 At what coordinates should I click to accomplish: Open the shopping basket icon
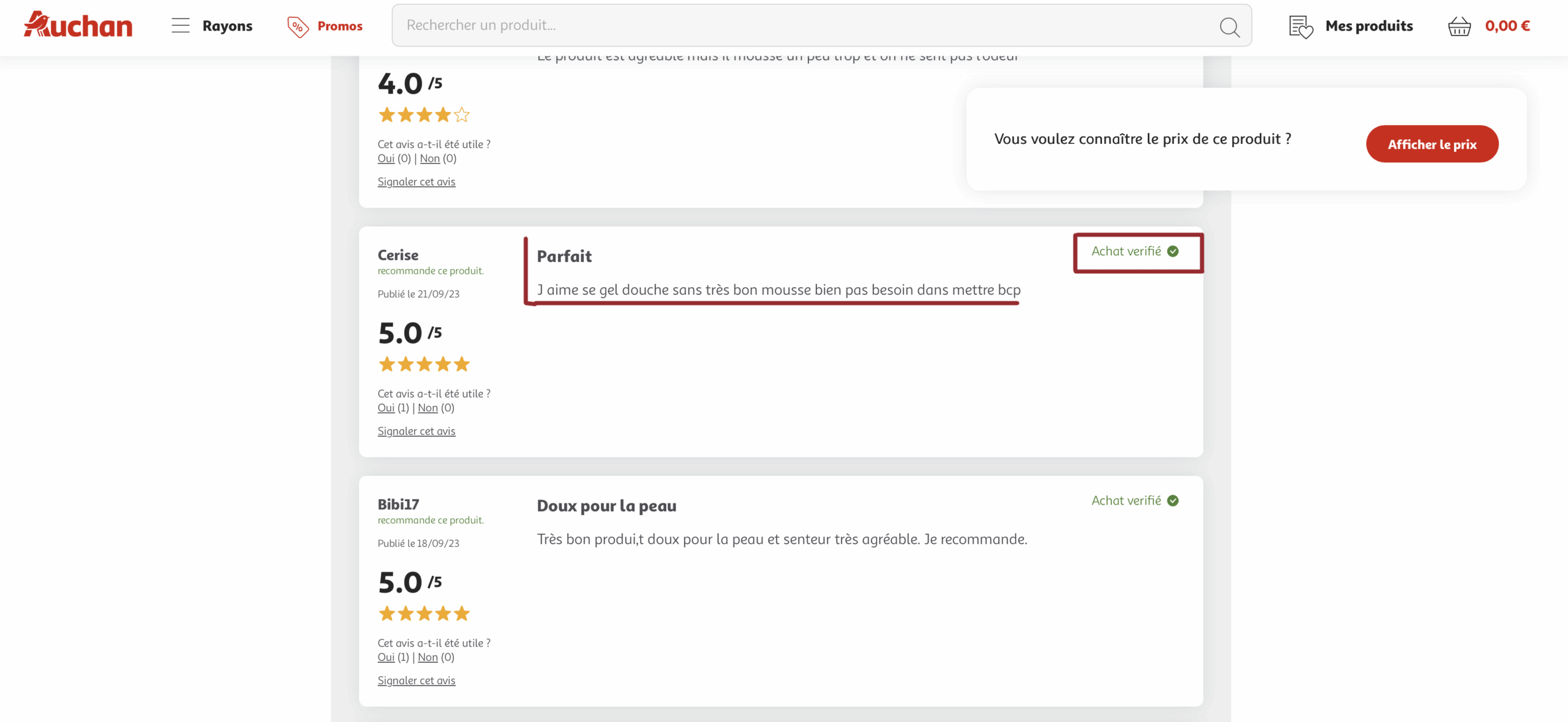tap(1459, 26)
